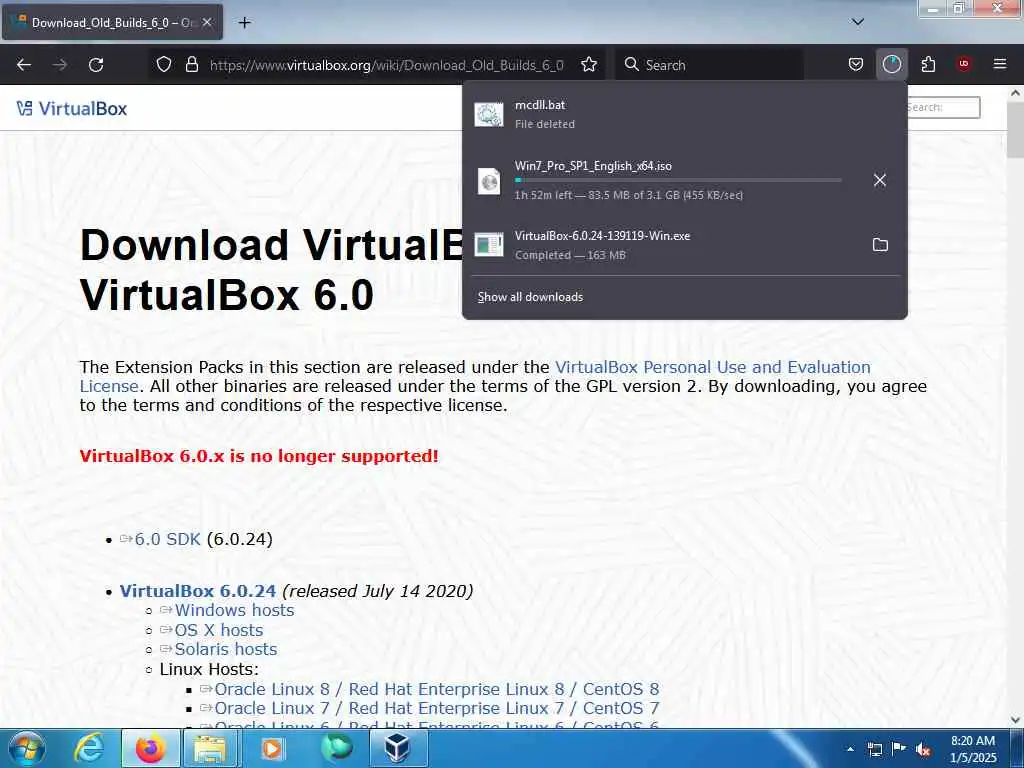
Task: Click the VirtualBox logo link
Action: [72, 108]
